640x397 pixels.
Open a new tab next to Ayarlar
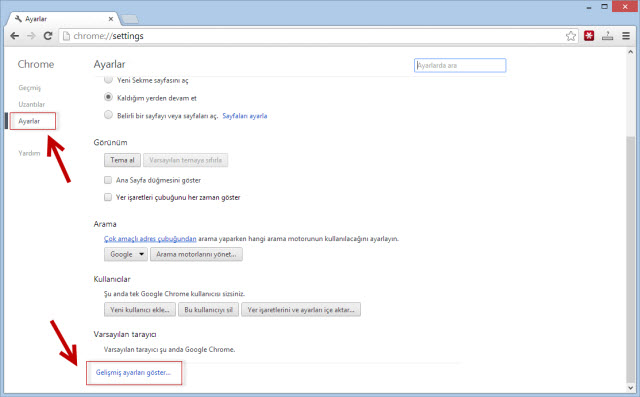(130, 19)
